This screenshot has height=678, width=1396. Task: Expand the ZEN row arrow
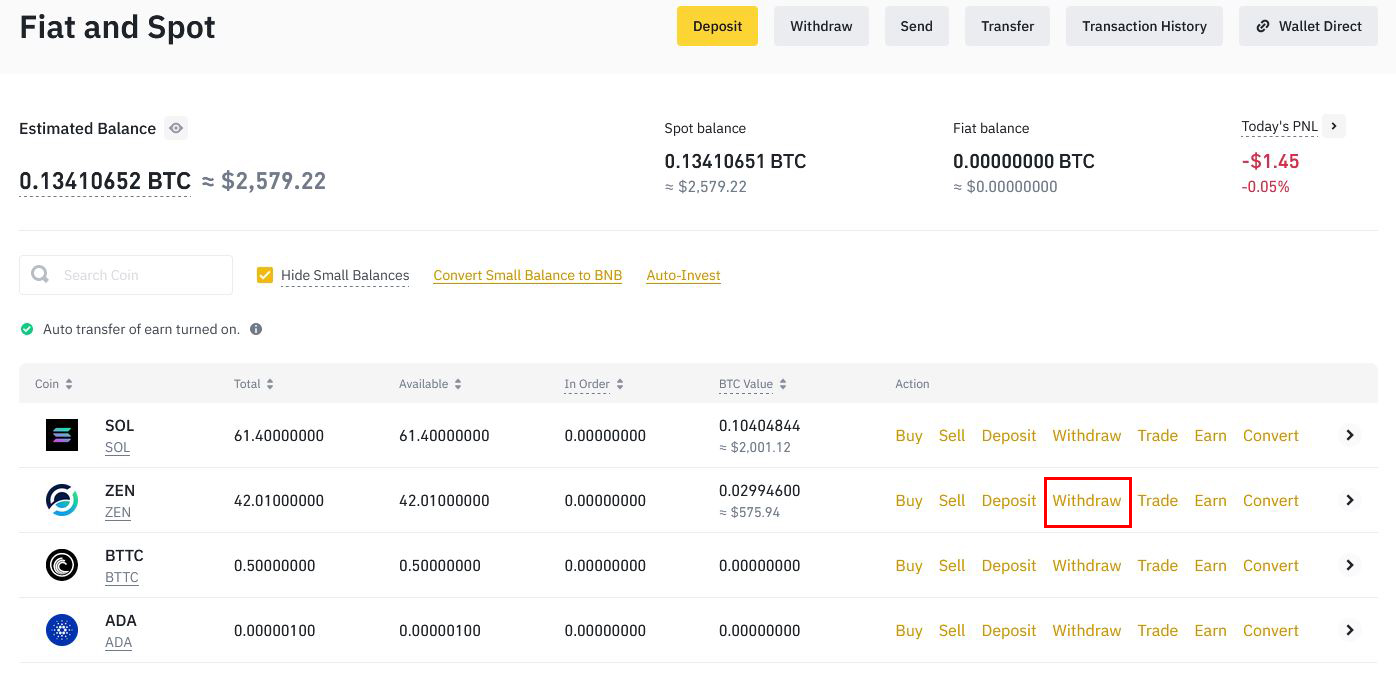[x=1349, y=500]
